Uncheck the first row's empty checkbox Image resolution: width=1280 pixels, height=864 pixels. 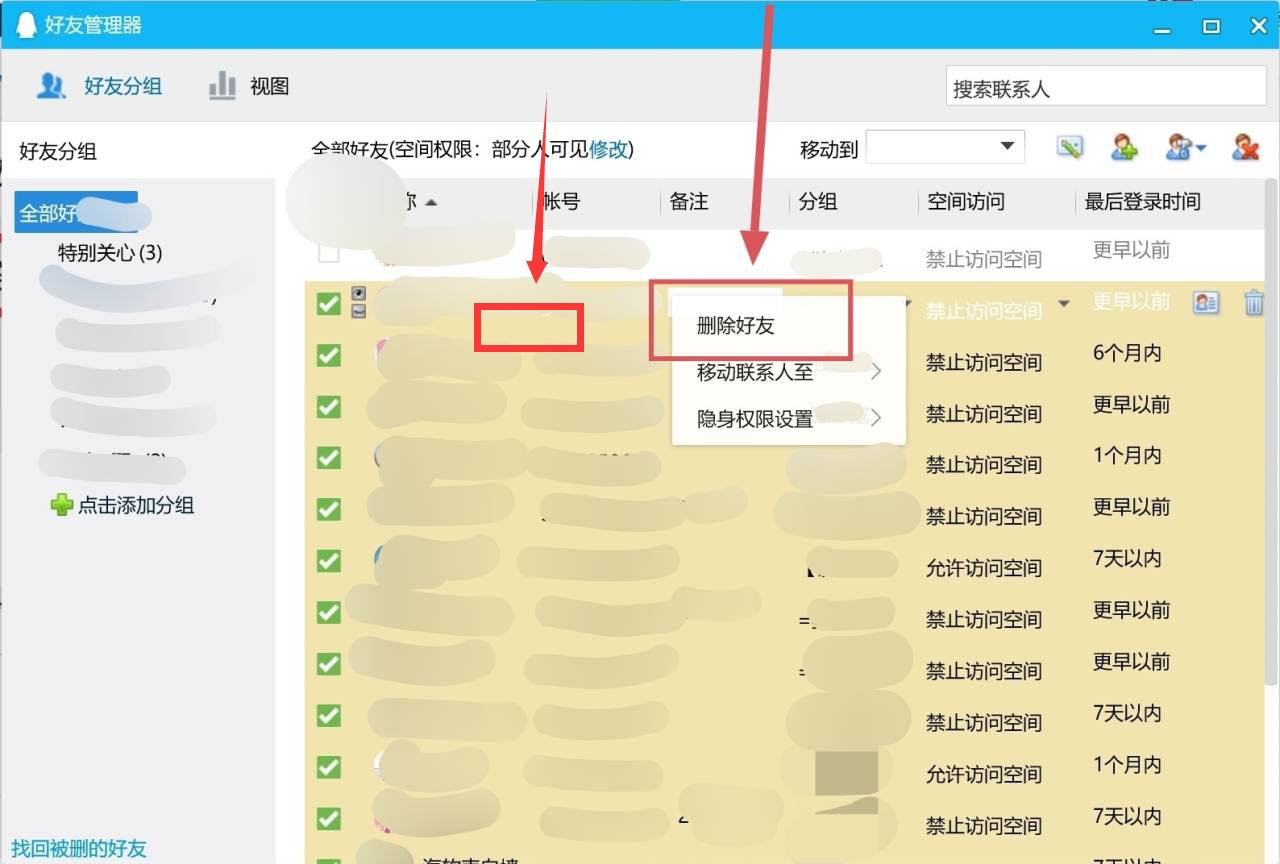(328, 253)
